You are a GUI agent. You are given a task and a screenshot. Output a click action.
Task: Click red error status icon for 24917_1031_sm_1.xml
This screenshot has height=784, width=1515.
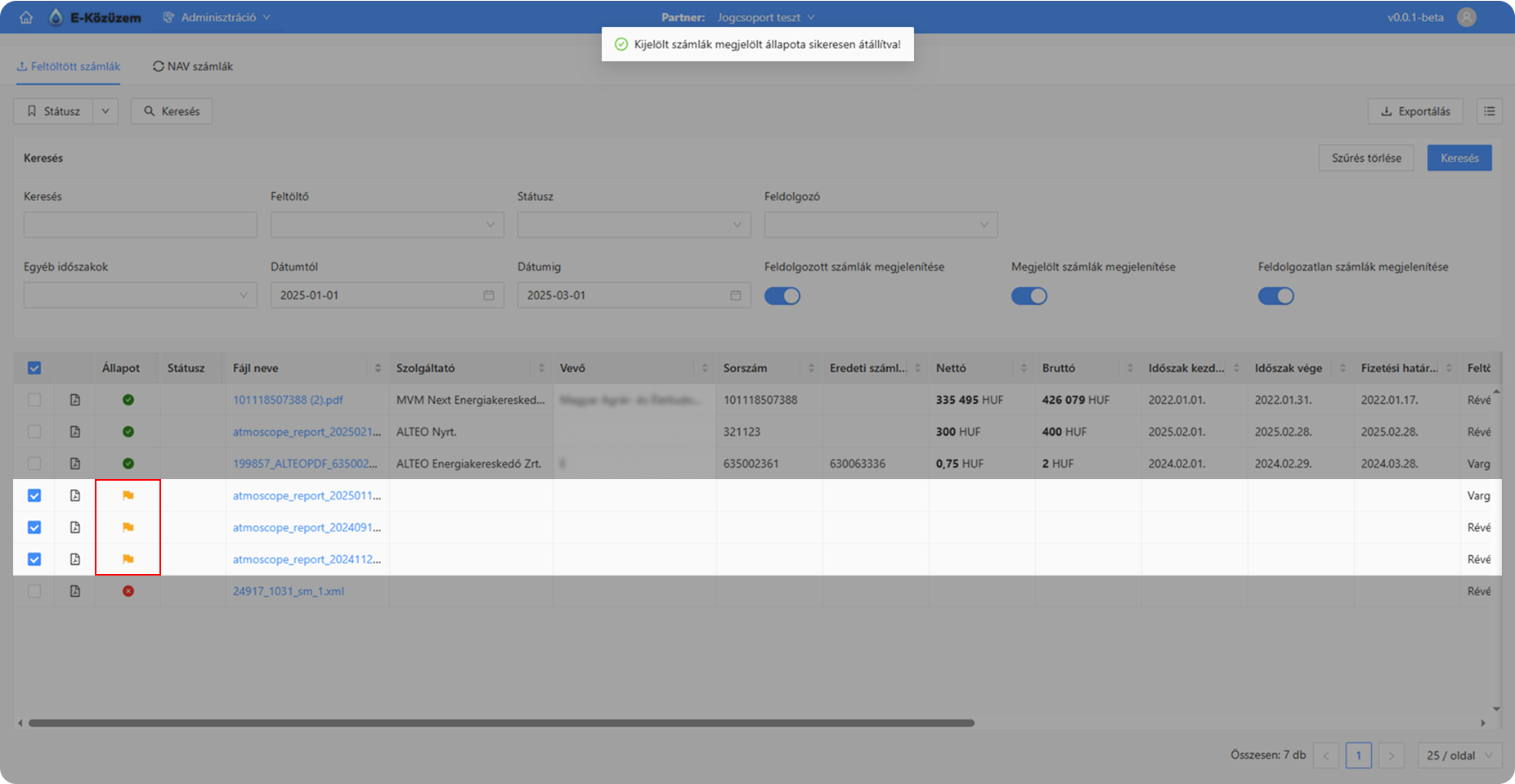pos(128,591)
